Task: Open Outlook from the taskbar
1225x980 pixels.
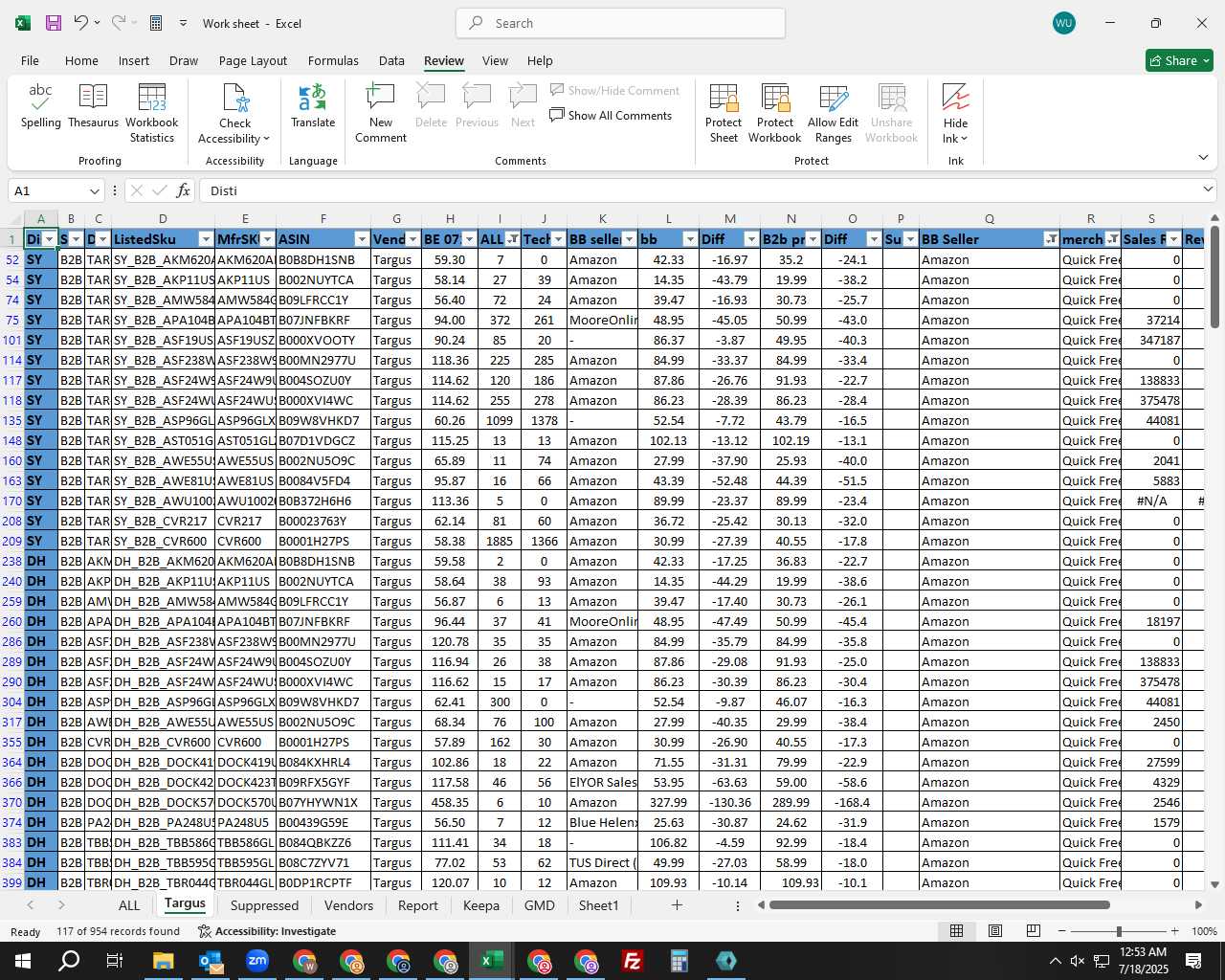Action: click(x=210, y=961)
